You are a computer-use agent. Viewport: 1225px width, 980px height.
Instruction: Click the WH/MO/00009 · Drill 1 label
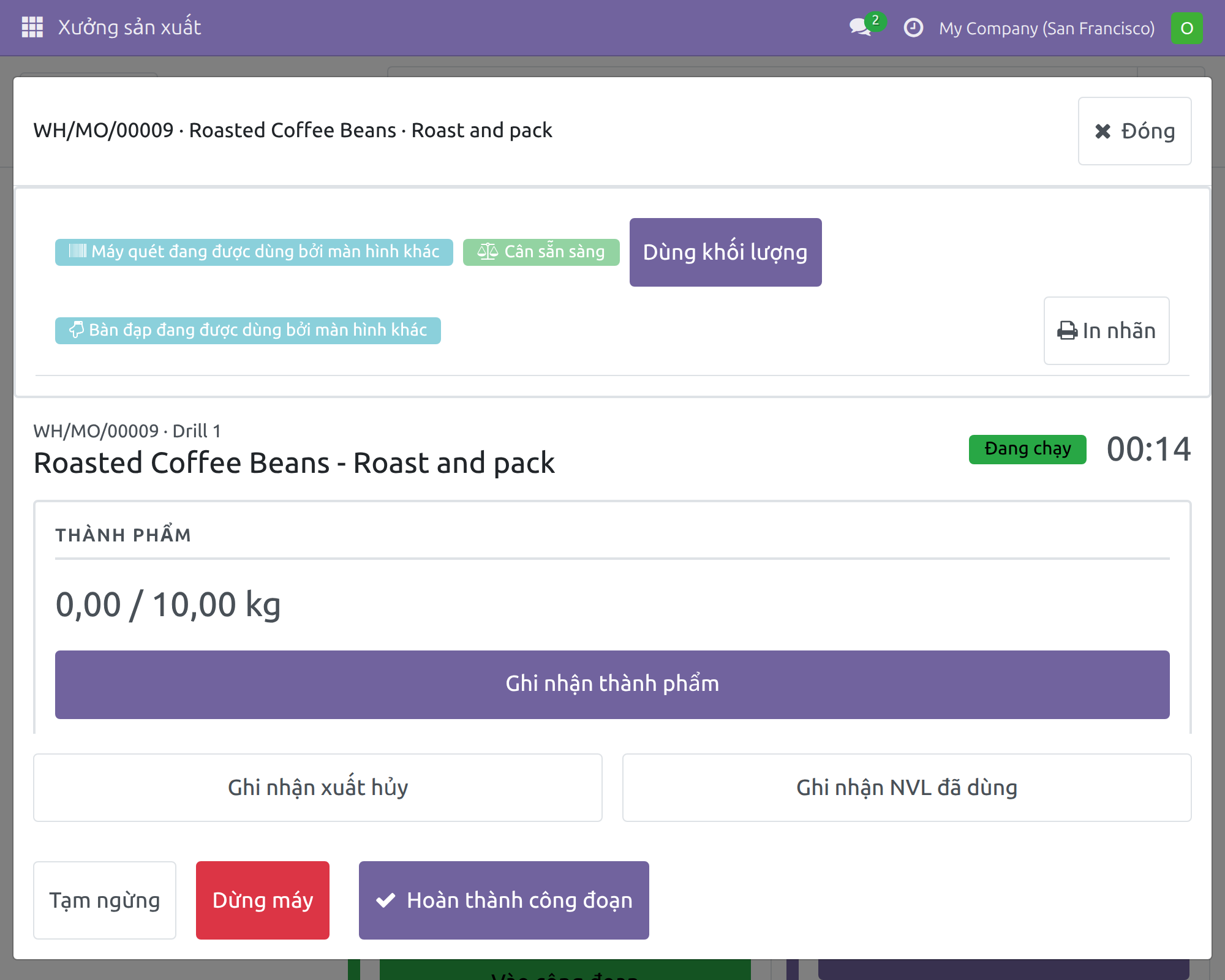tap(127, 431)
